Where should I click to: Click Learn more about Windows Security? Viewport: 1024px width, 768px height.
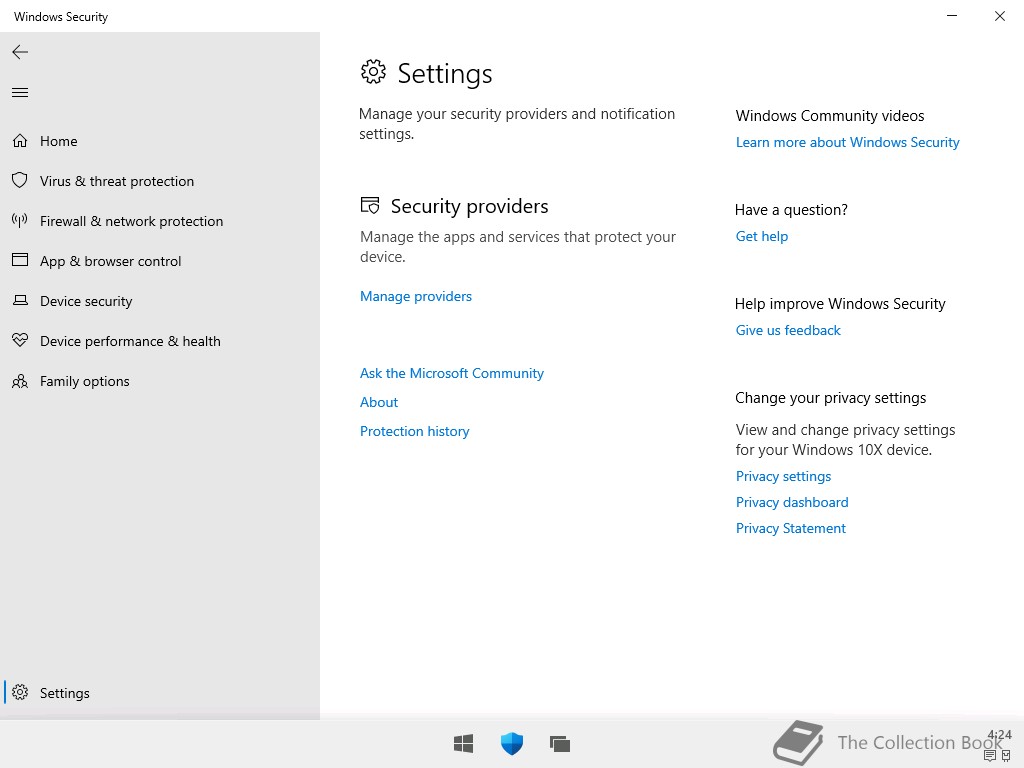848,142
